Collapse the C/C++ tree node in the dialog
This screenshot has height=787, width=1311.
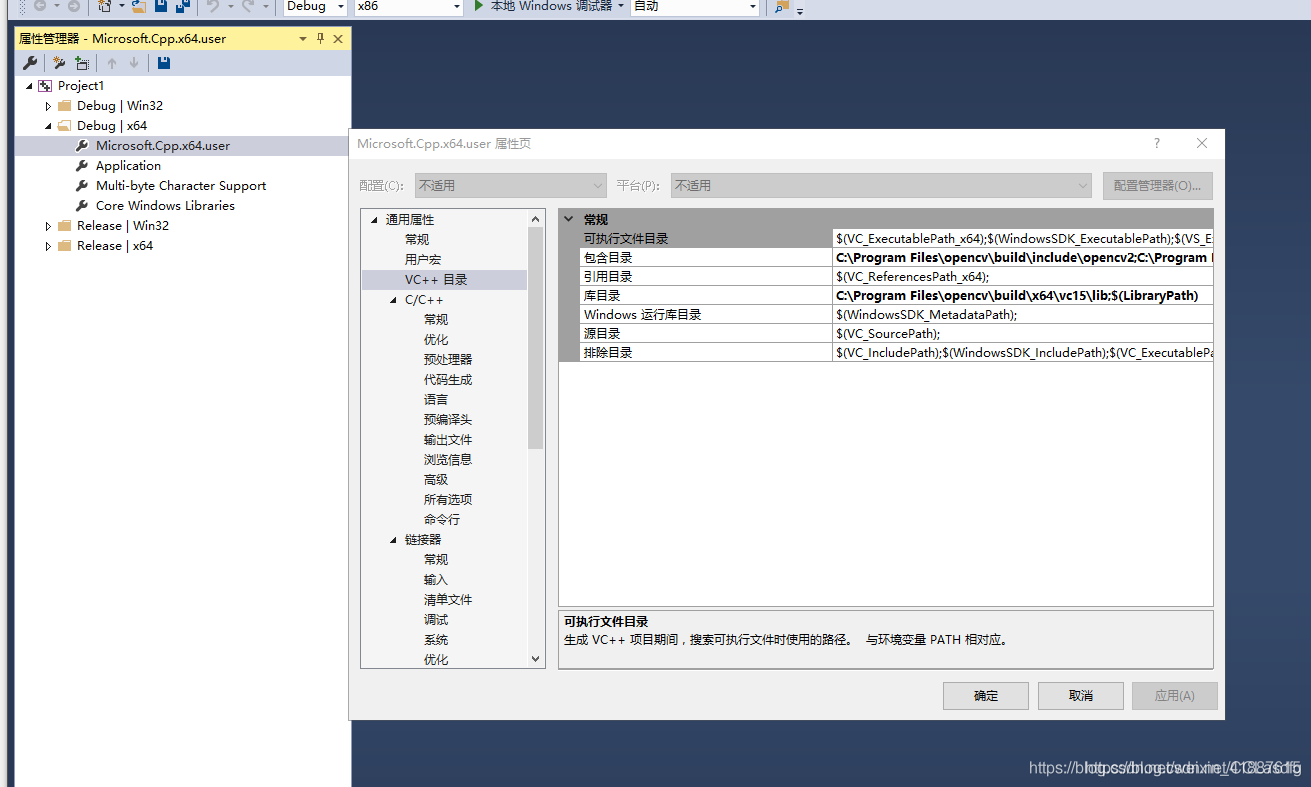(394, 300)
